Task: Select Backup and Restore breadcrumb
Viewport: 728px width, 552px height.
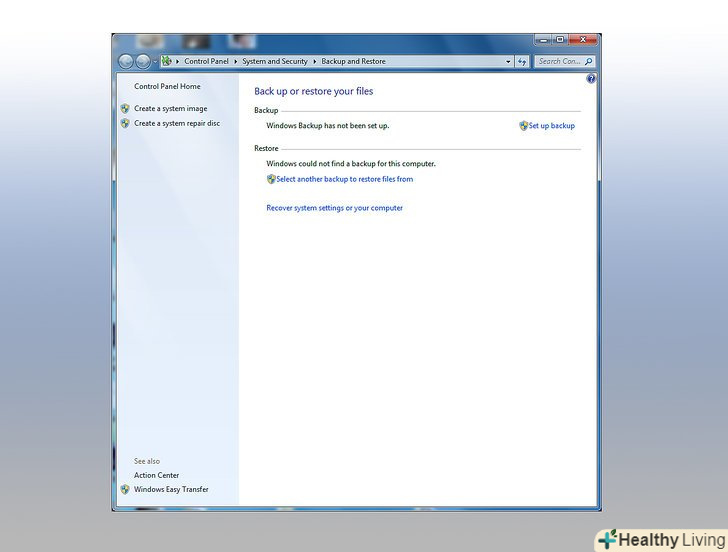Action: (353, 61)
